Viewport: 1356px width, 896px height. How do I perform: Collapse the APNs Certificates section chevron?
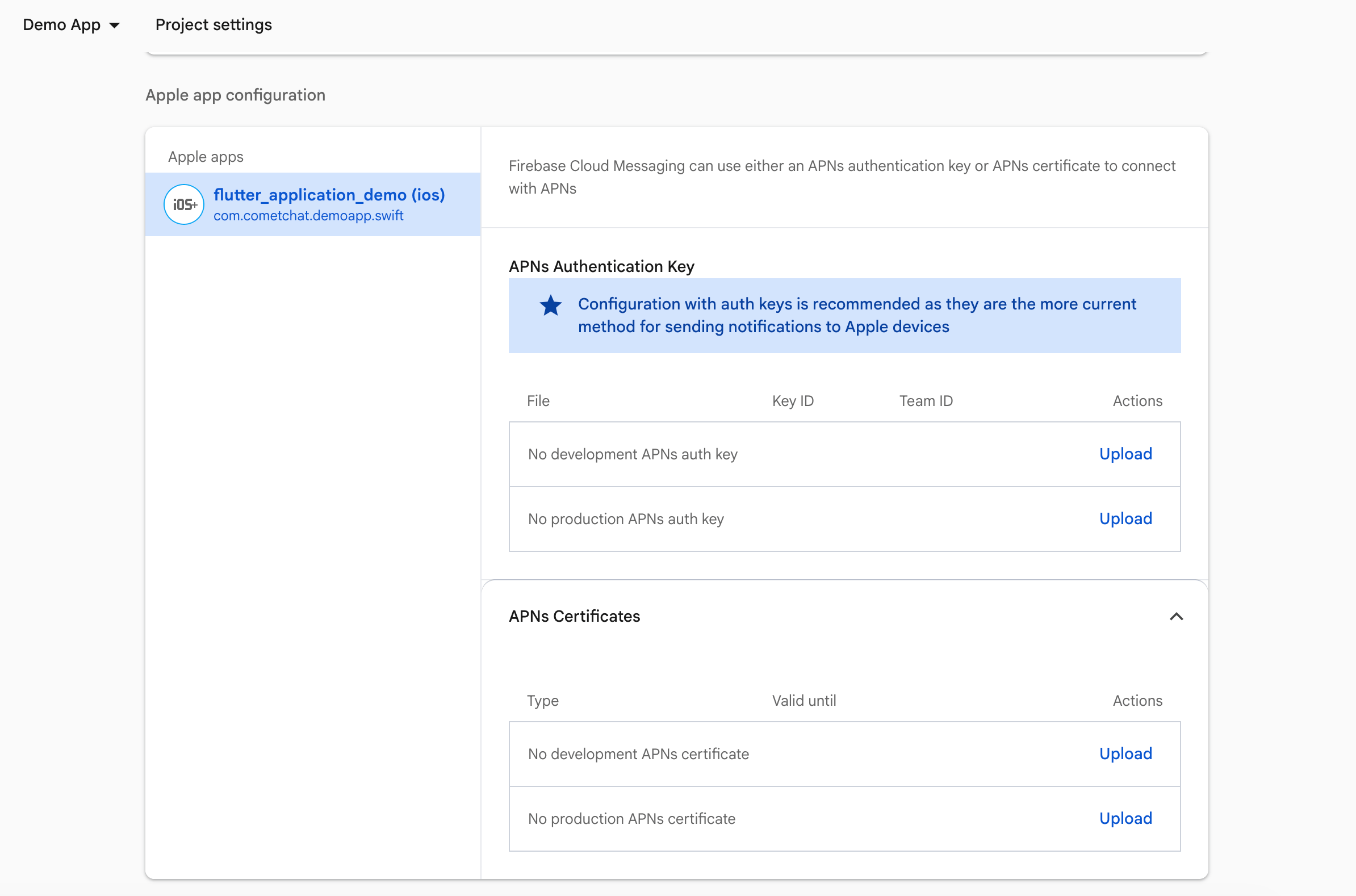pos(1176,617)
